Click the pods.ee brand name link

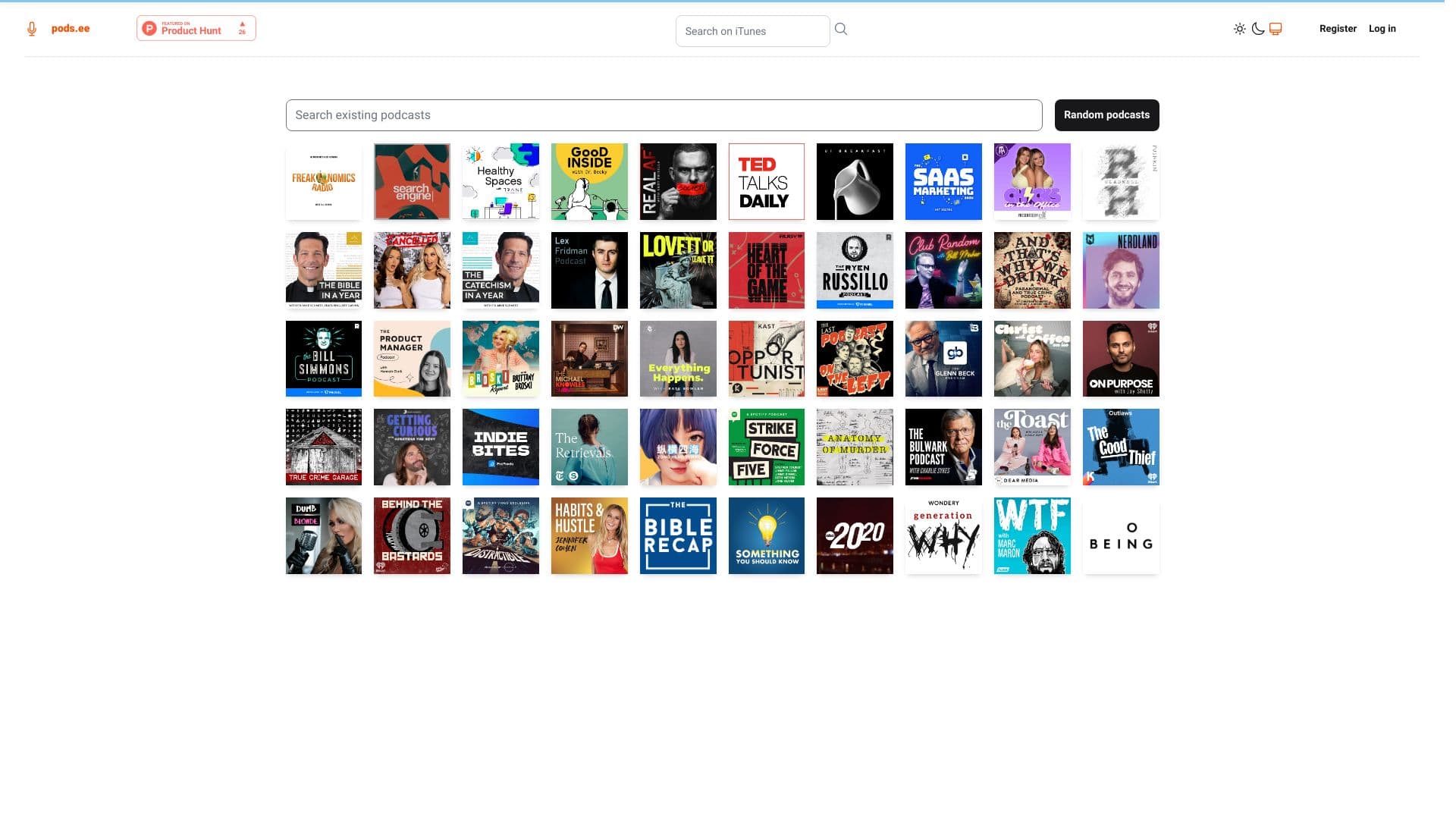click(70, 28)
